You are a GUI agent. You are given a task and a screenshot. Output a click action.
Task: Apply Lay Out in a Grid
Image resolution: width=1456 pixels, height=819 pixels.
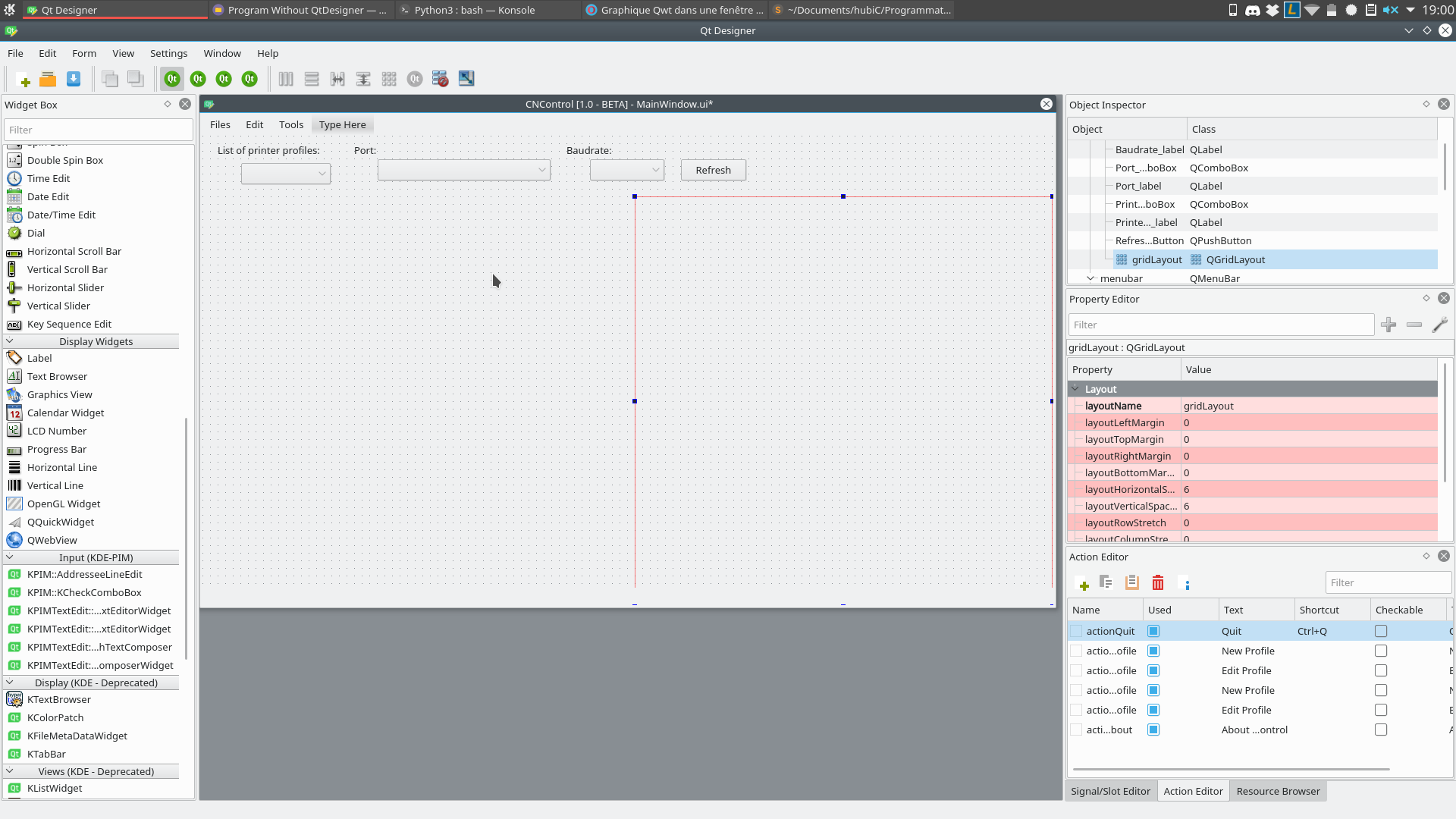pos(389,79)
